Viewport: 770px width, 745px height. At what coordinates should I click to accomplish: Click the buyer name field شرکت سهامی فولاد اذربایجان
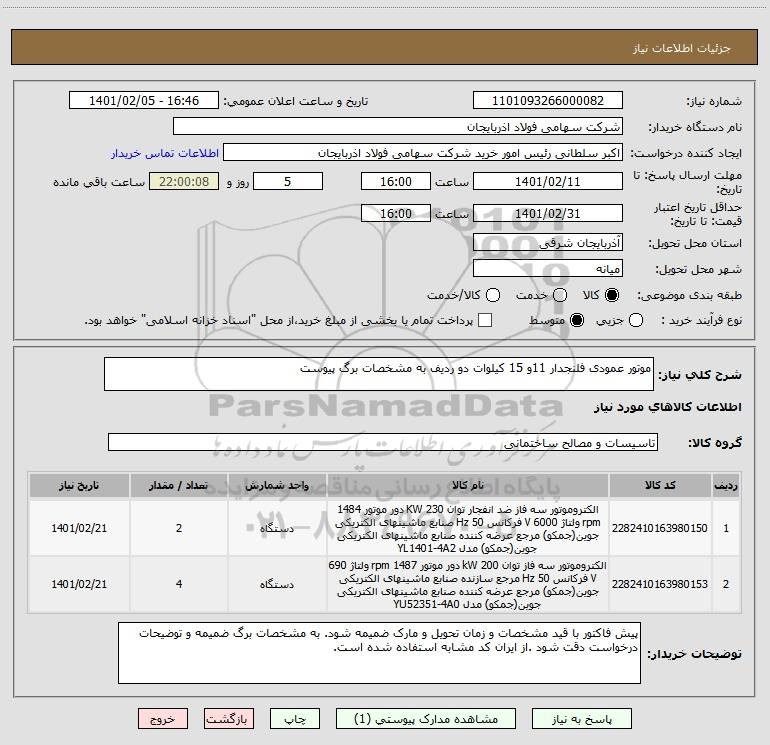coord(398,127)
